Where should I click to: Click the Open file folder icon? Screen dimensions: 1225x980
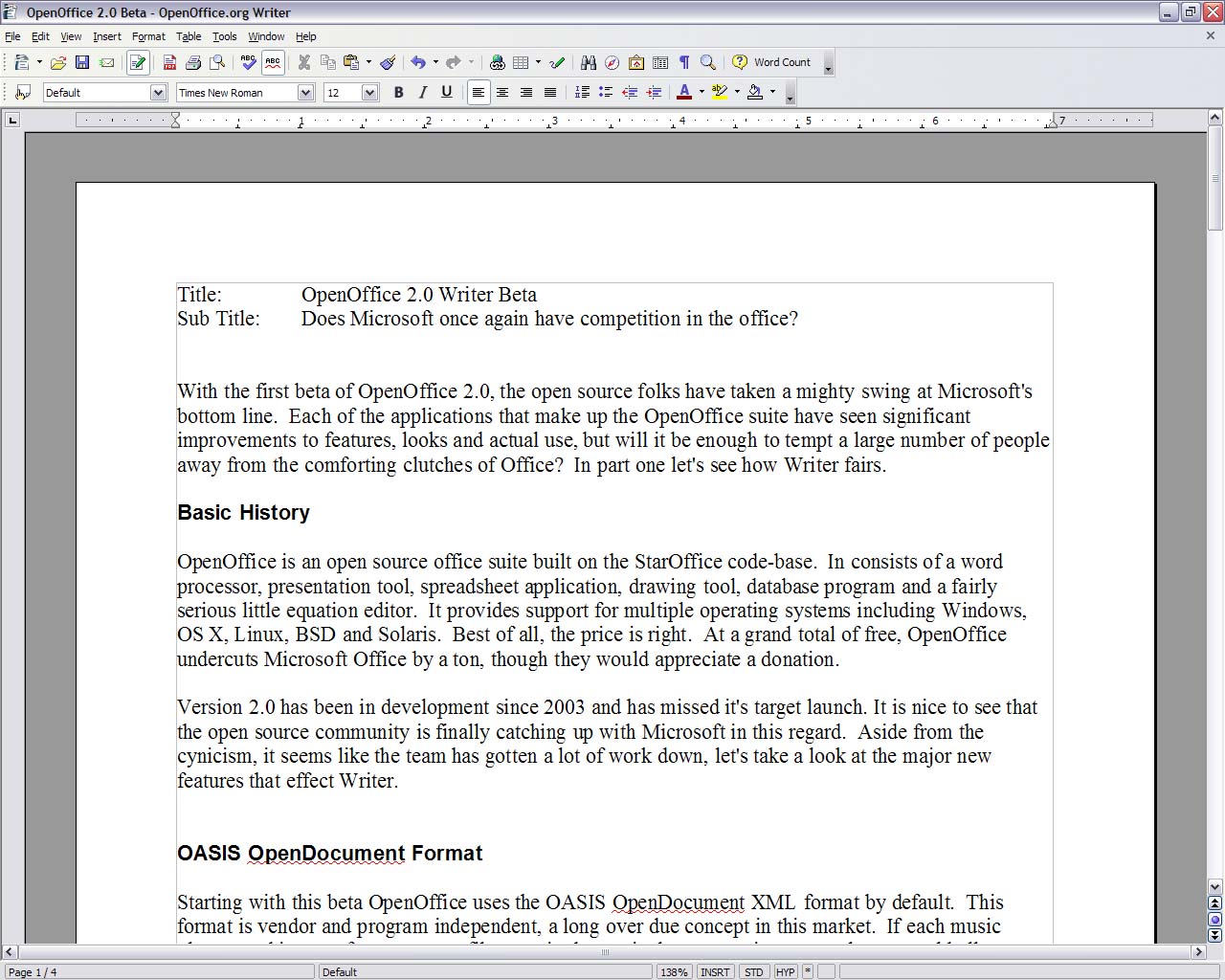pyautogui.click(x=57, y=62)
